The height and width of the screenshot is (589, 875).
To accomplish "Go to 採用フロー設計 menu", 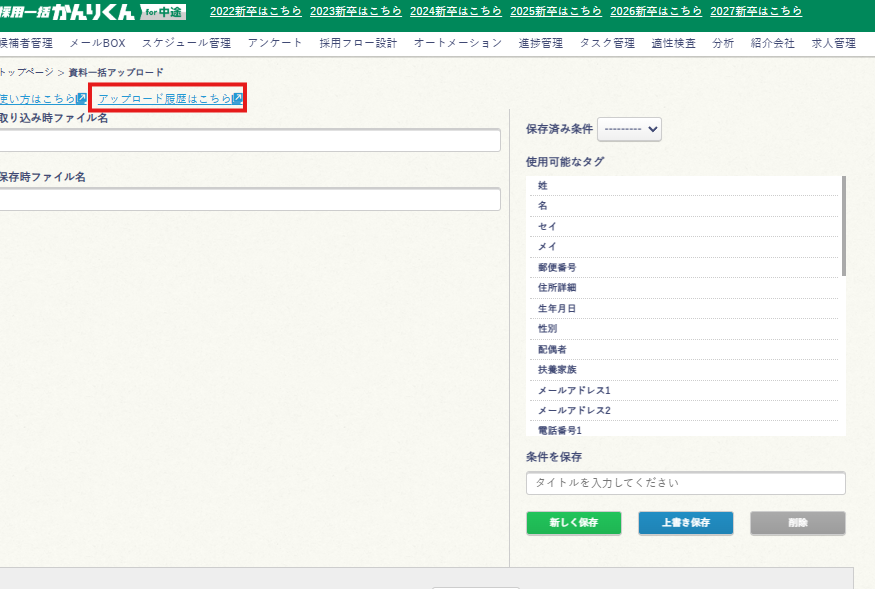I will point(358,43).
